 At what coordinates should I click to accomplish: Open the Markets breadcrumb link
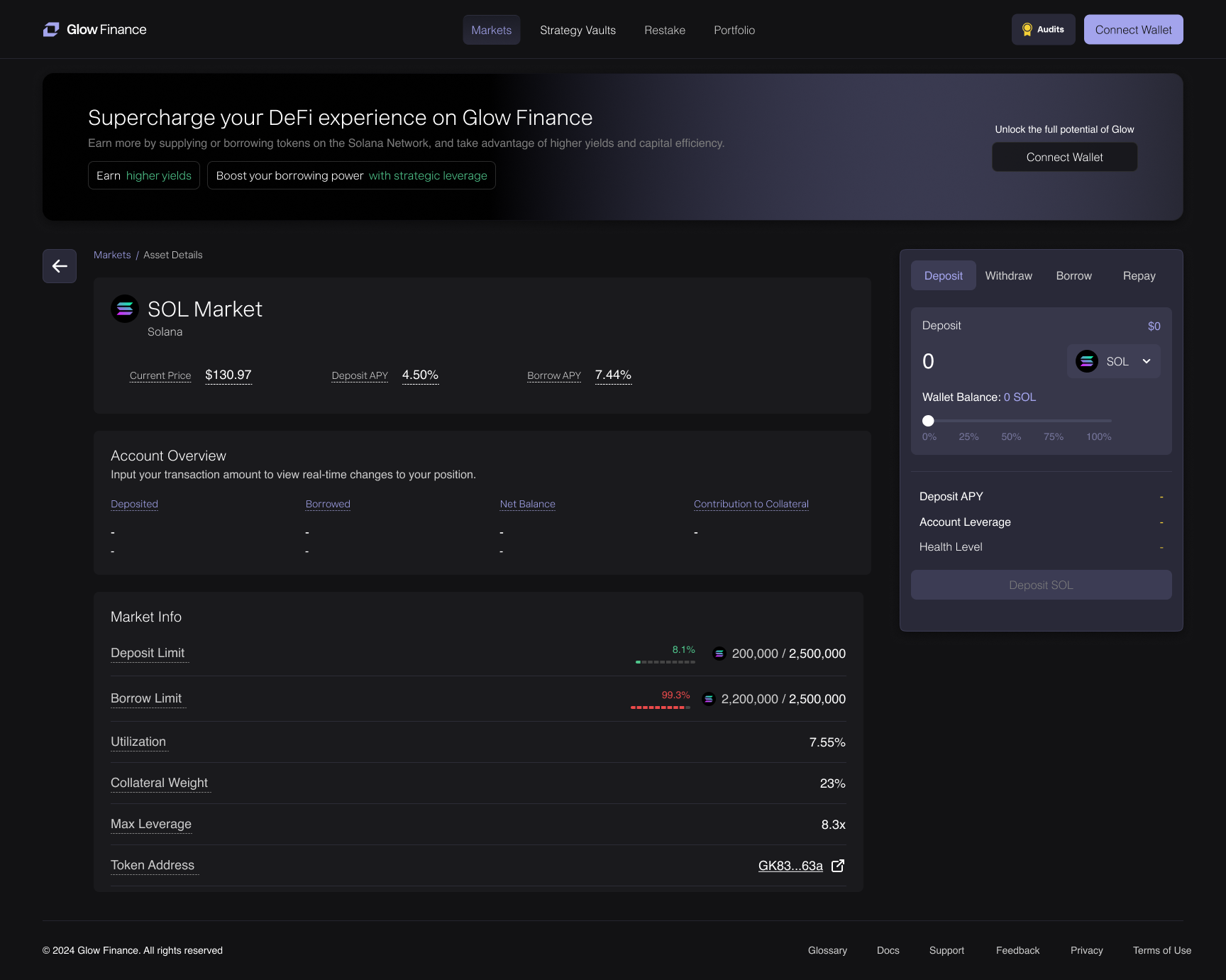coord(112,255)
